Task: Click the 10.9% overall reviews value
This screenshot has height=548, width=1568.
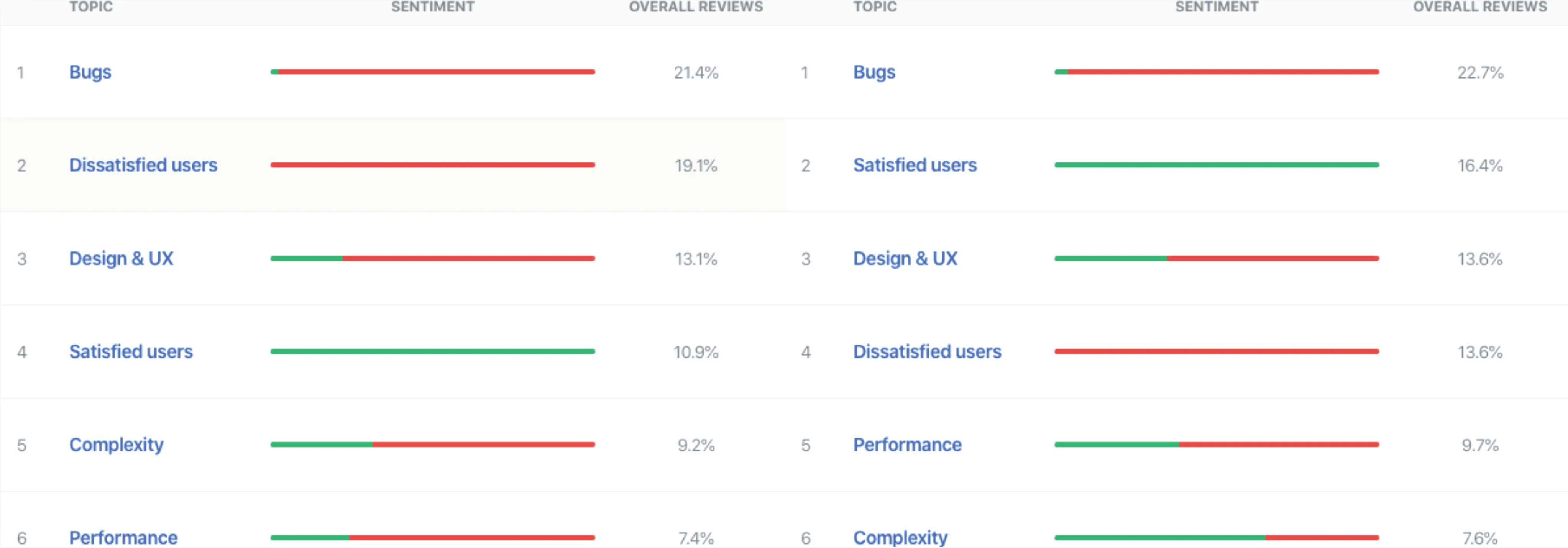Action: click(x=696, y=352)
